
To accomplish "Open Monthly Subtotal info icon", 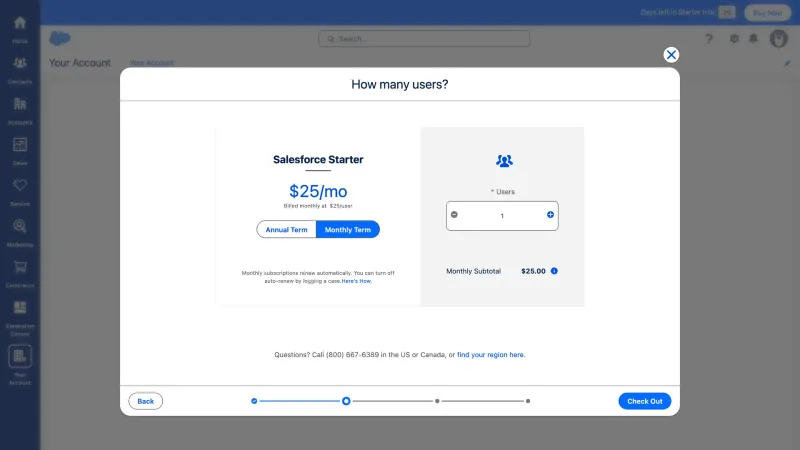I will [x=554, y=271].
